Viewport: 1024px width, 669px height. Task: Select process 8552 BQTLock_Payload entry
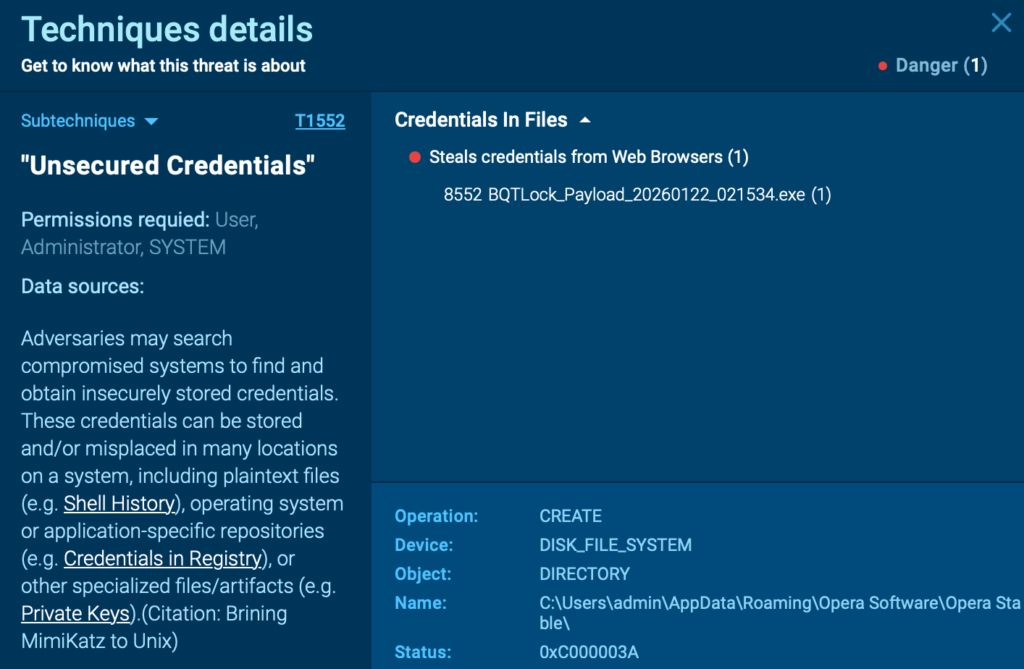pos(637,194)
